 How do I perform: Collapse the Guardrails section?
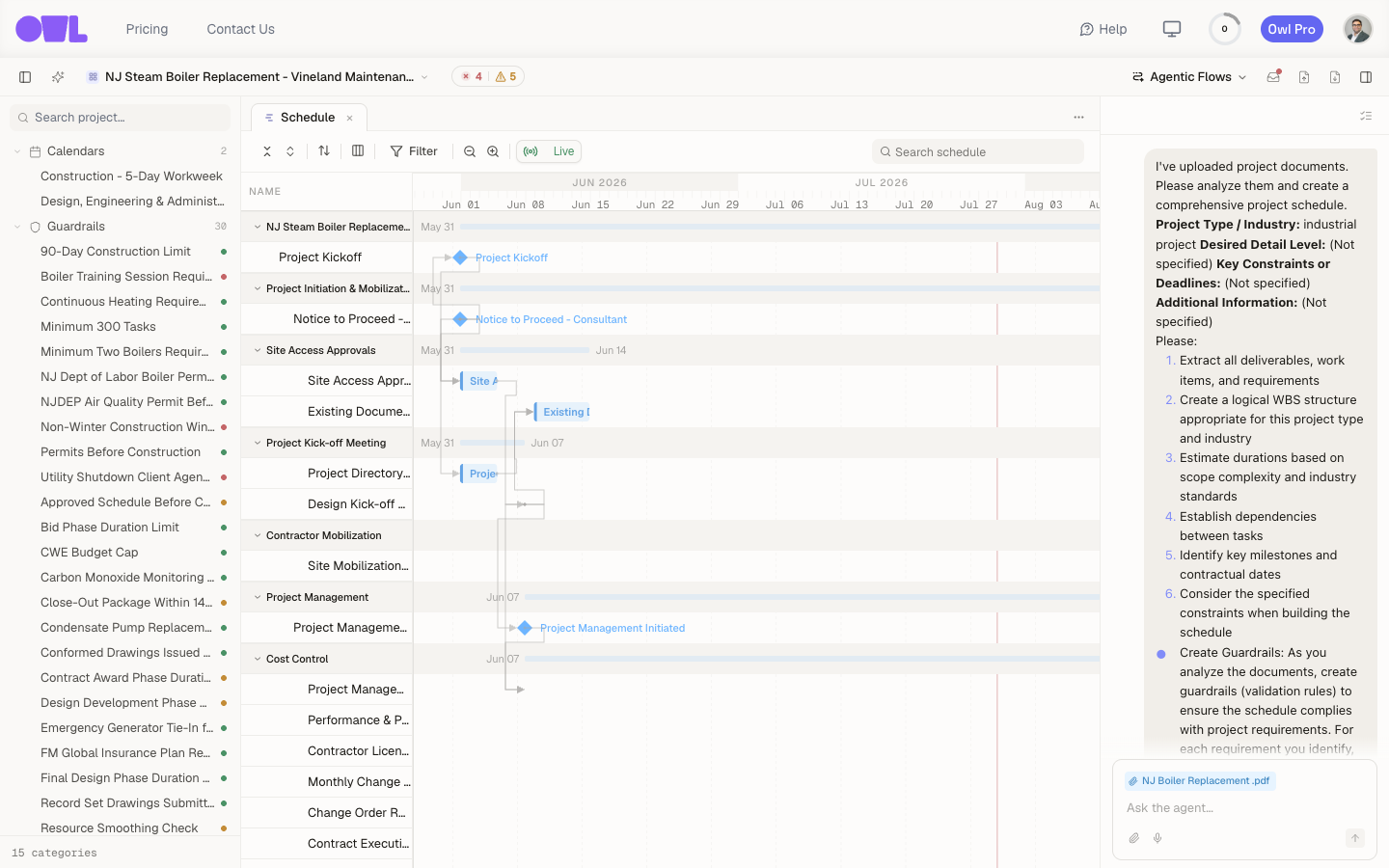(17, 227)
